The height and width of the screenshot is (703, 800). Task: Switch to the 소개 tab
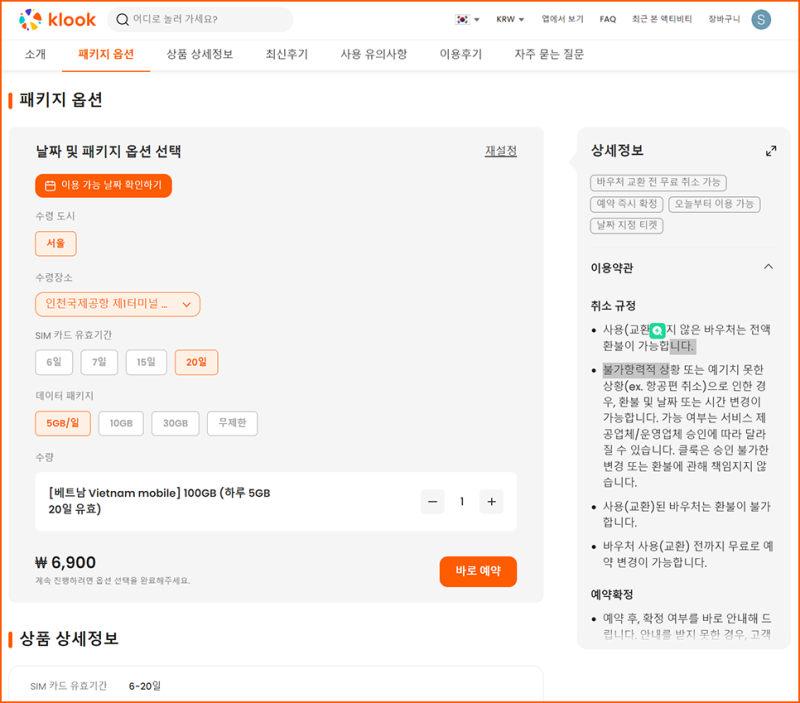(x=35, y=54)
